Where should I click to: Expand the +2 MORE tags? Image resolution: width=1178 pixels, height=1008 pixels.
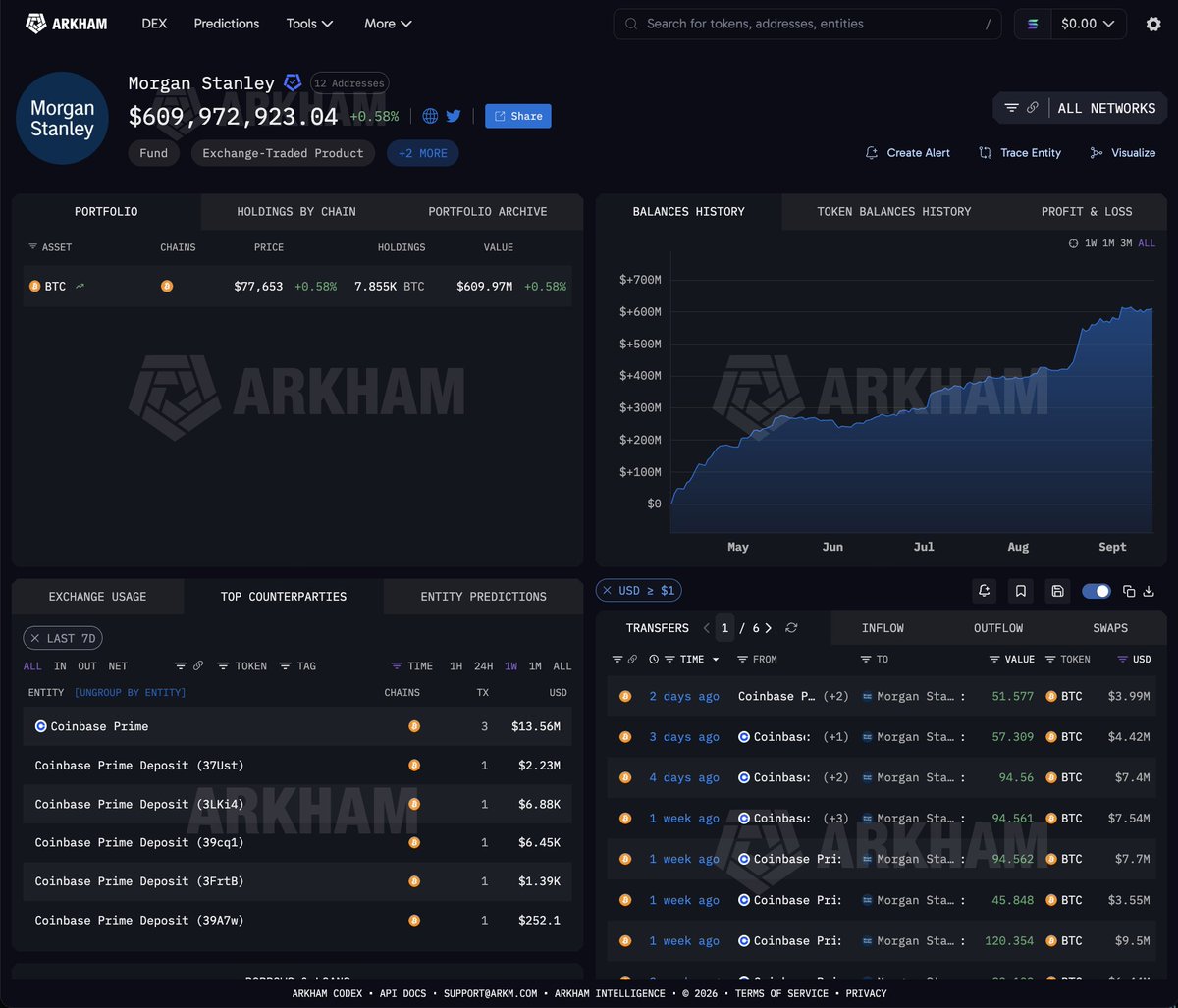[423, 153]
